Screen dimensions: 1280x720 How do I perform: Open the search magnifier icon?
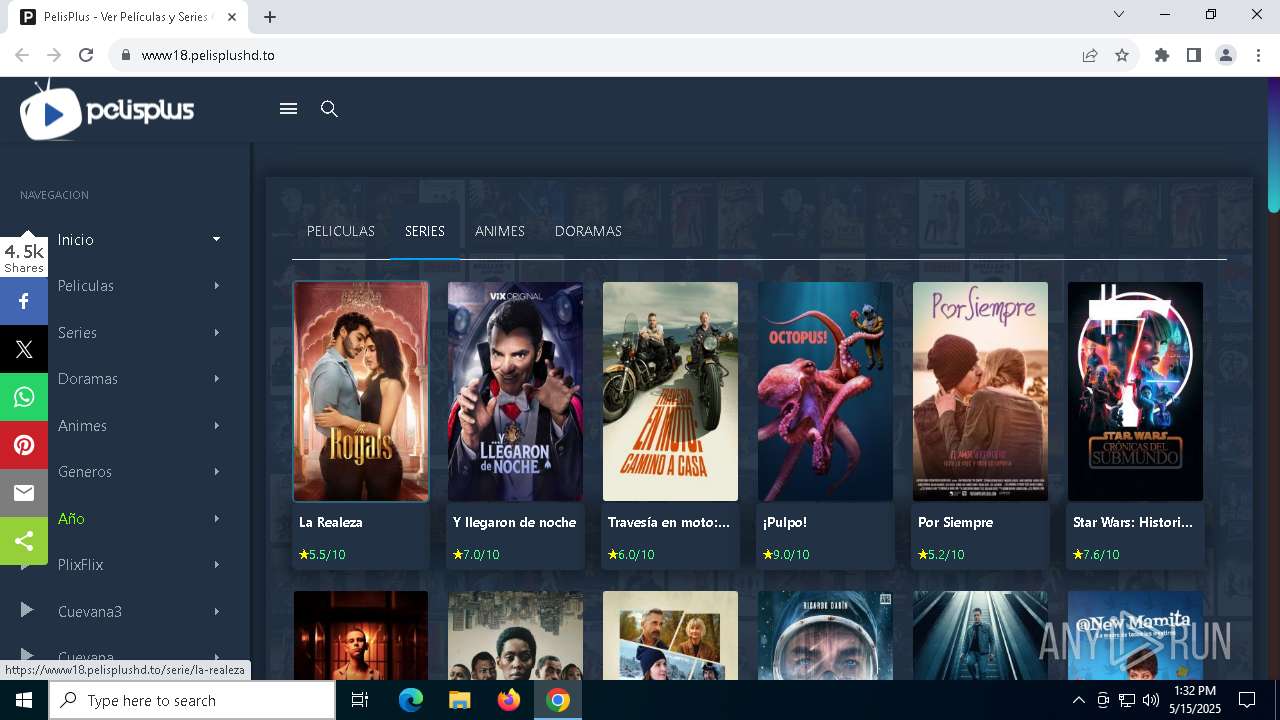[x=329, y=109]
